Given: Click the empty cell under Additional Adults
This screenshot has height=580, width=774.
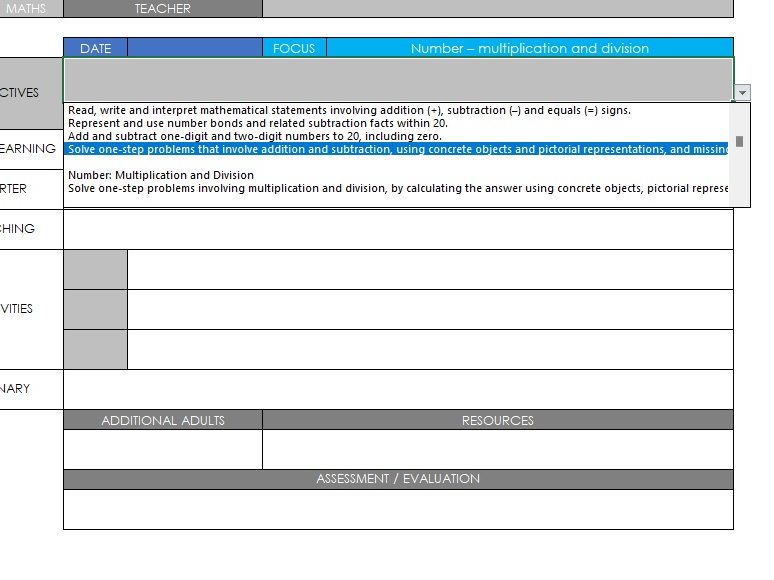Looking at the screenshot, I should [163, 449].
